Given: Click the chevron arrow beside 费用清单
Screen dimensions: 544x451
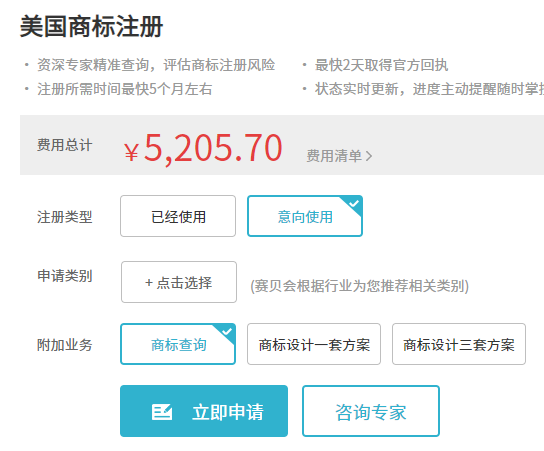Looking at the screenshot, I should [x=368, y=156].
